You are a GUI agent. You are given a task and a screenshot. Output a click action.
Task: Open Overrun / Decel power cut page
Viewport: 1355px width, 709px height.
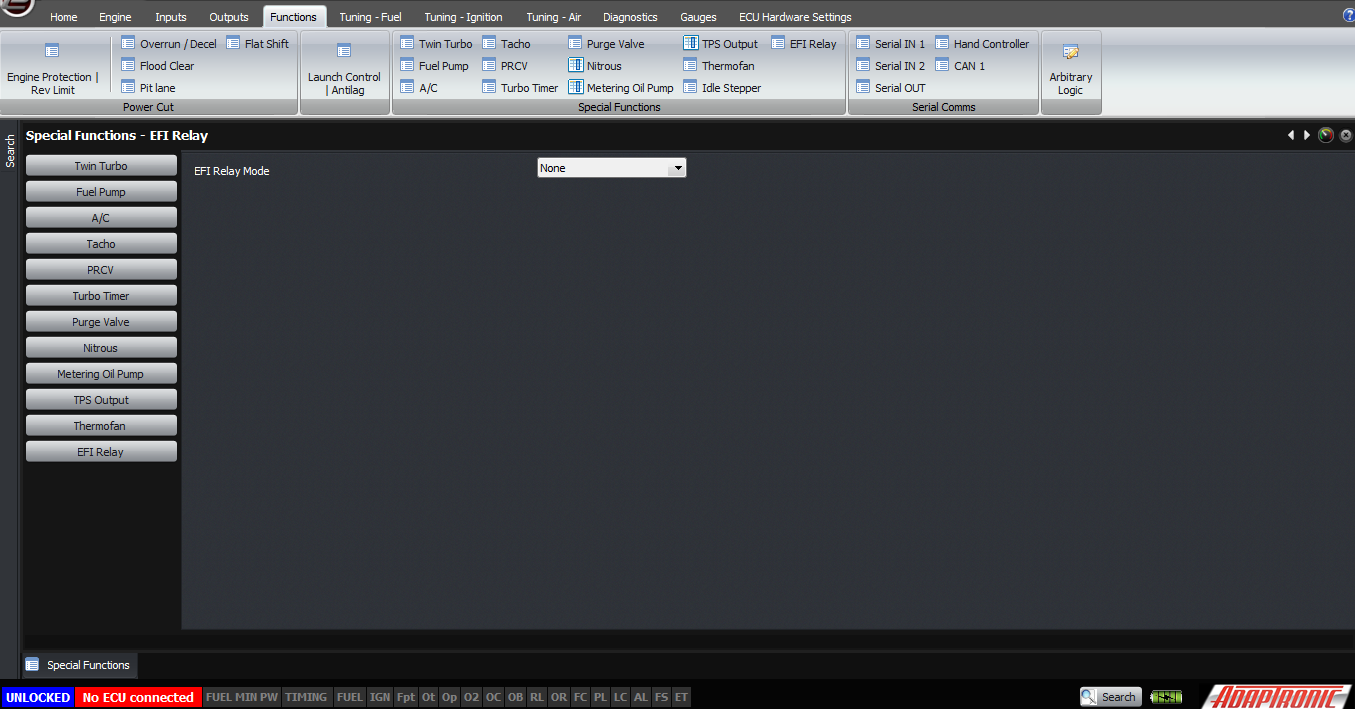[169, 44]
